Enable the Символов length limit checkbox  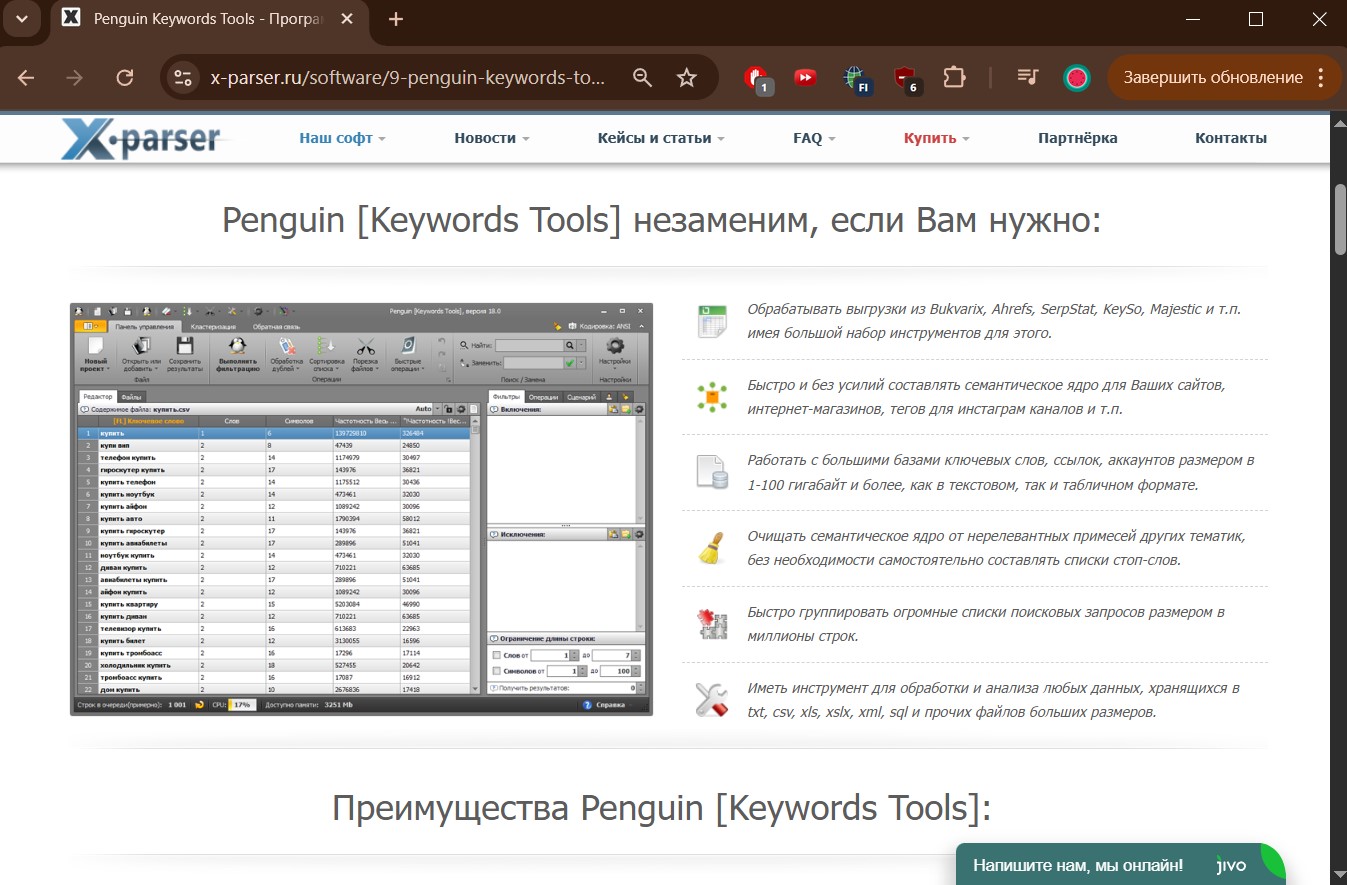pos(496,671)
